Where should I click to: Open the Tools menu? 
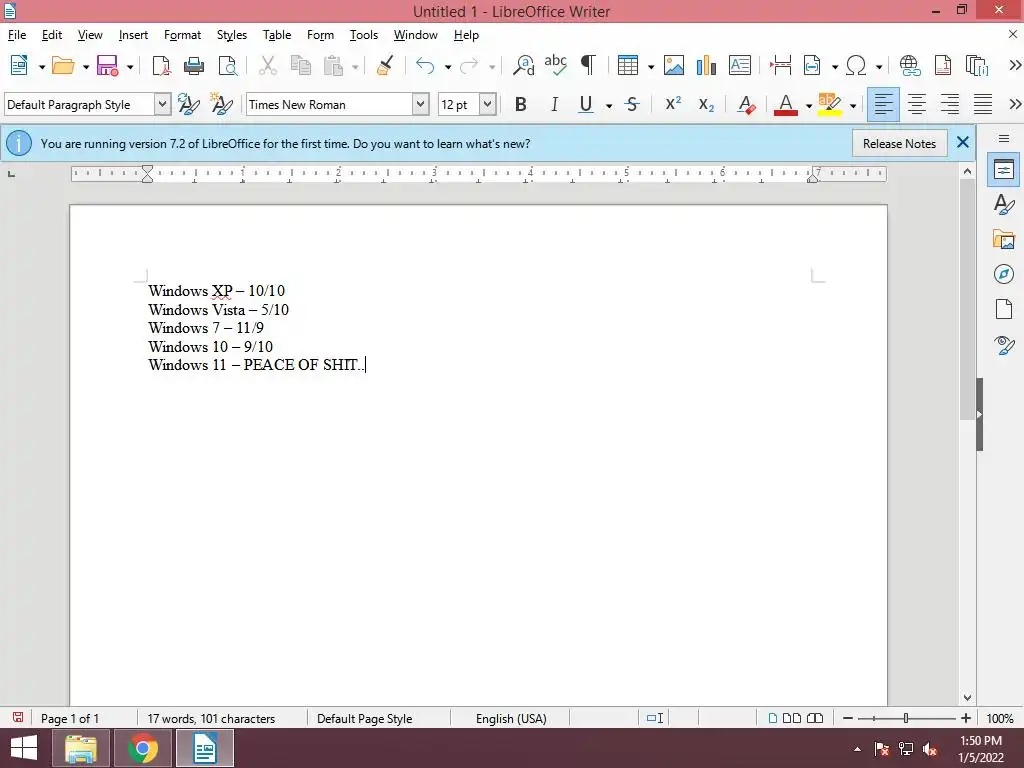[364, 35]
